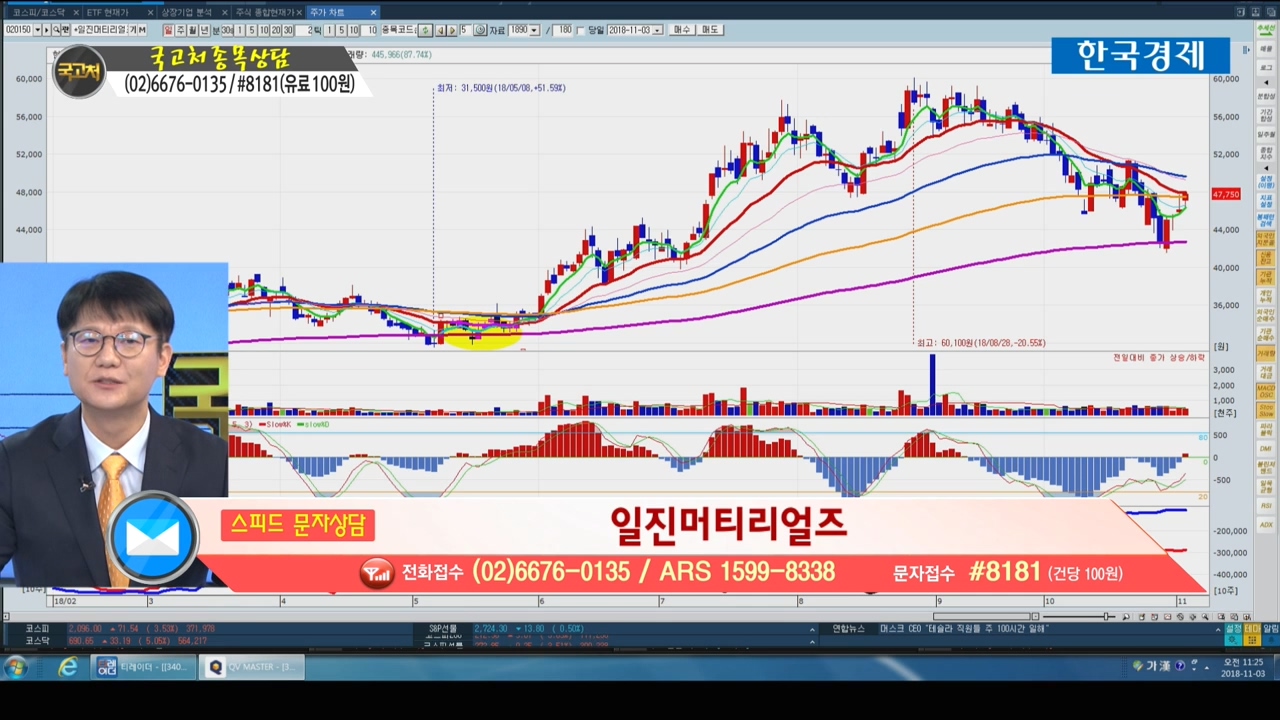1280x720 pixels.
Task: Click the chart zoom slider at bottom
Action: [x=1108, y=617]
